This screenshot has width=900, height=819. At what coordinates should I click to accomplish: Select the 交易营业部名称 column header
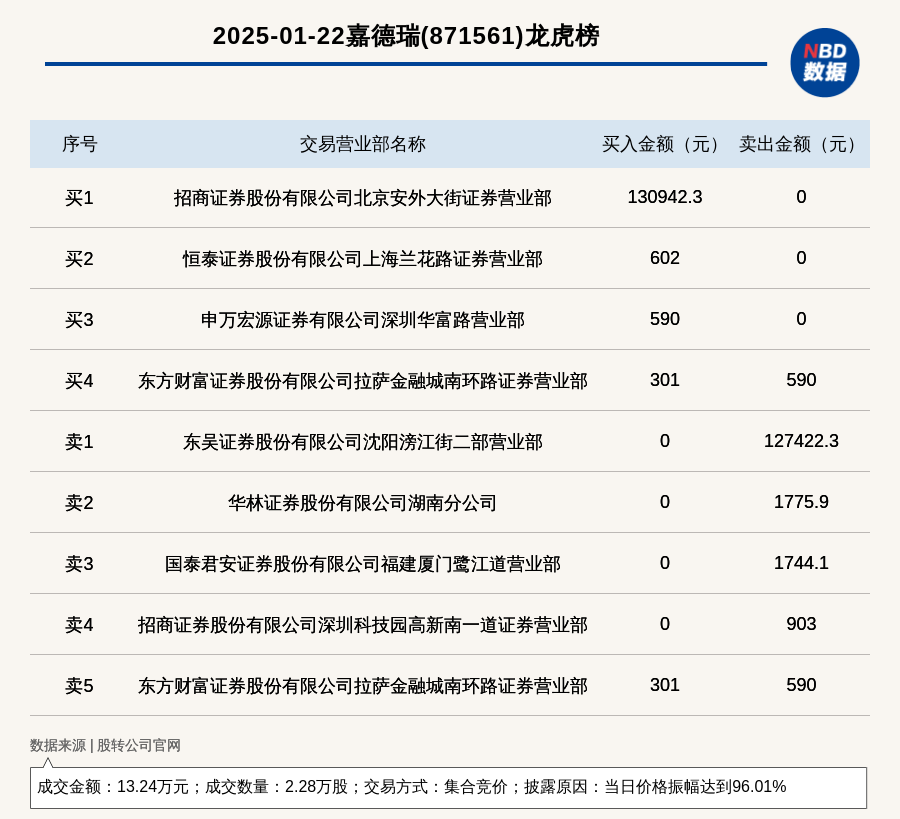363,144
